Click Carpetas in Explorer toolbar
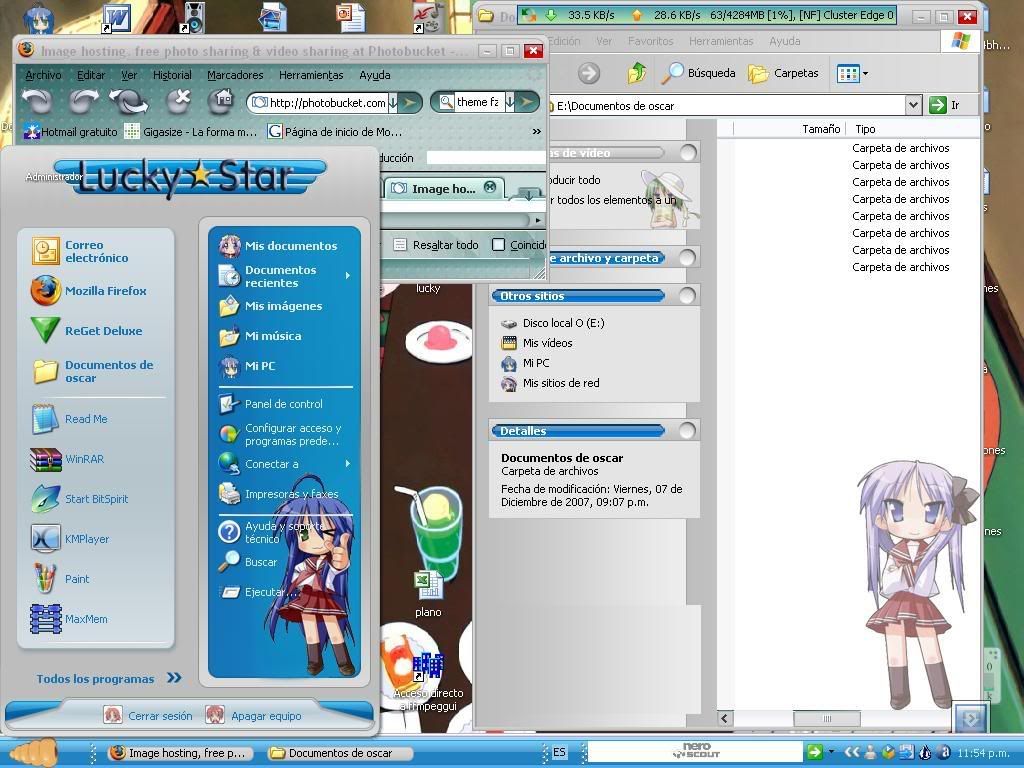The width and height of the screenshot is (1024, 768). [x=784, y=73]
